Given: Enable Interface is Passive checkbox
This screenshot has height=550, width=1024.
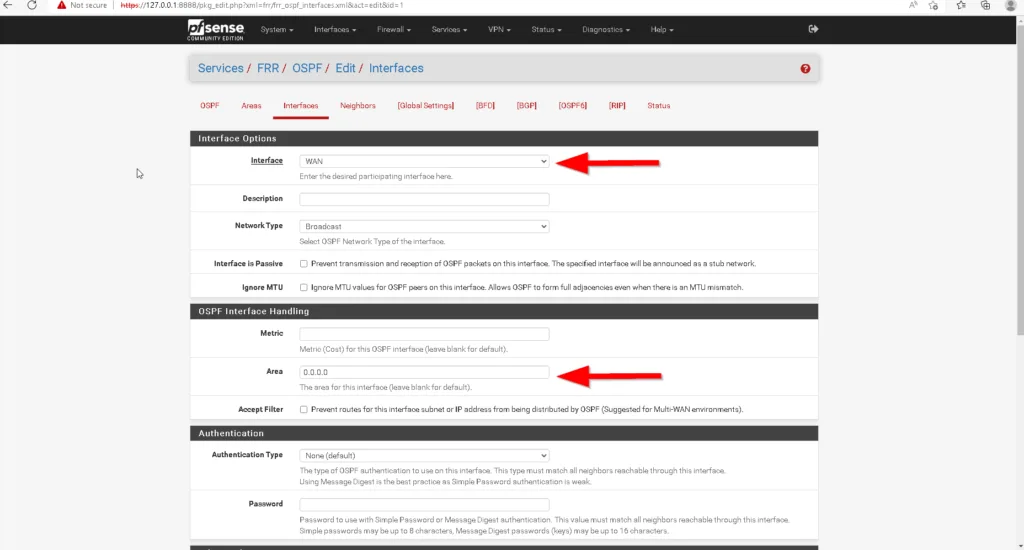Looking at the screenshot, I should tap(304, 264).
